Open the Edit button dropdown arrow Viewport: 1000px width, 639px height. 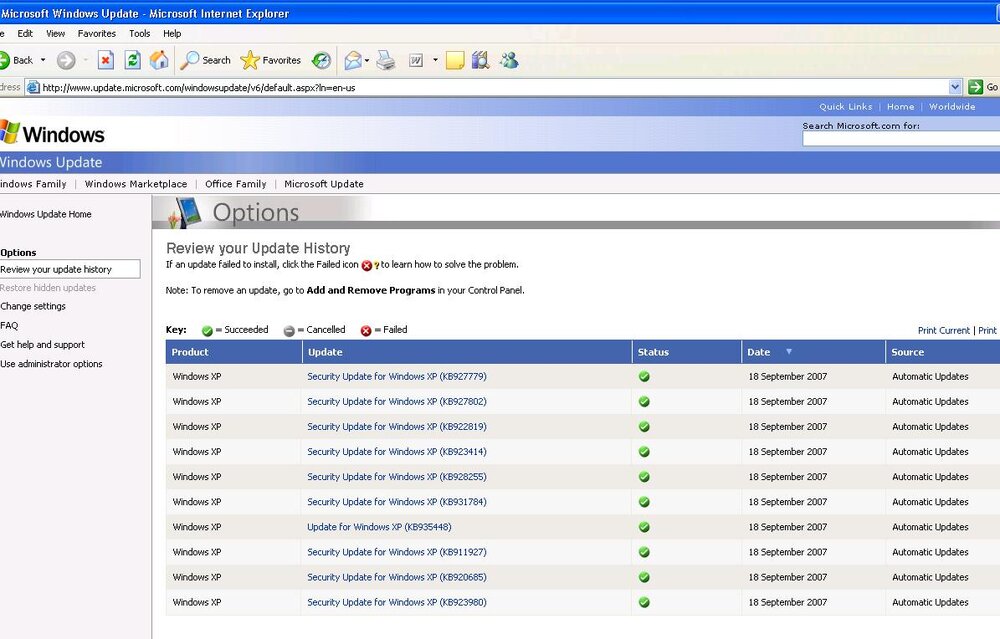pyautogui.click(x=435, y=61)
